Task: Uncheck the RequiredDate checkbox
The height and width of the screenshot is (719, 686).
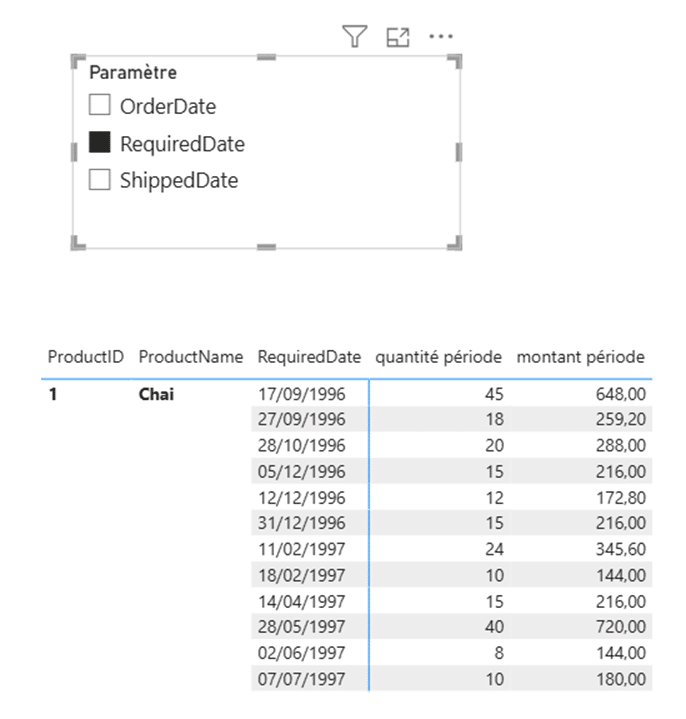Action: tap(99, 143)
